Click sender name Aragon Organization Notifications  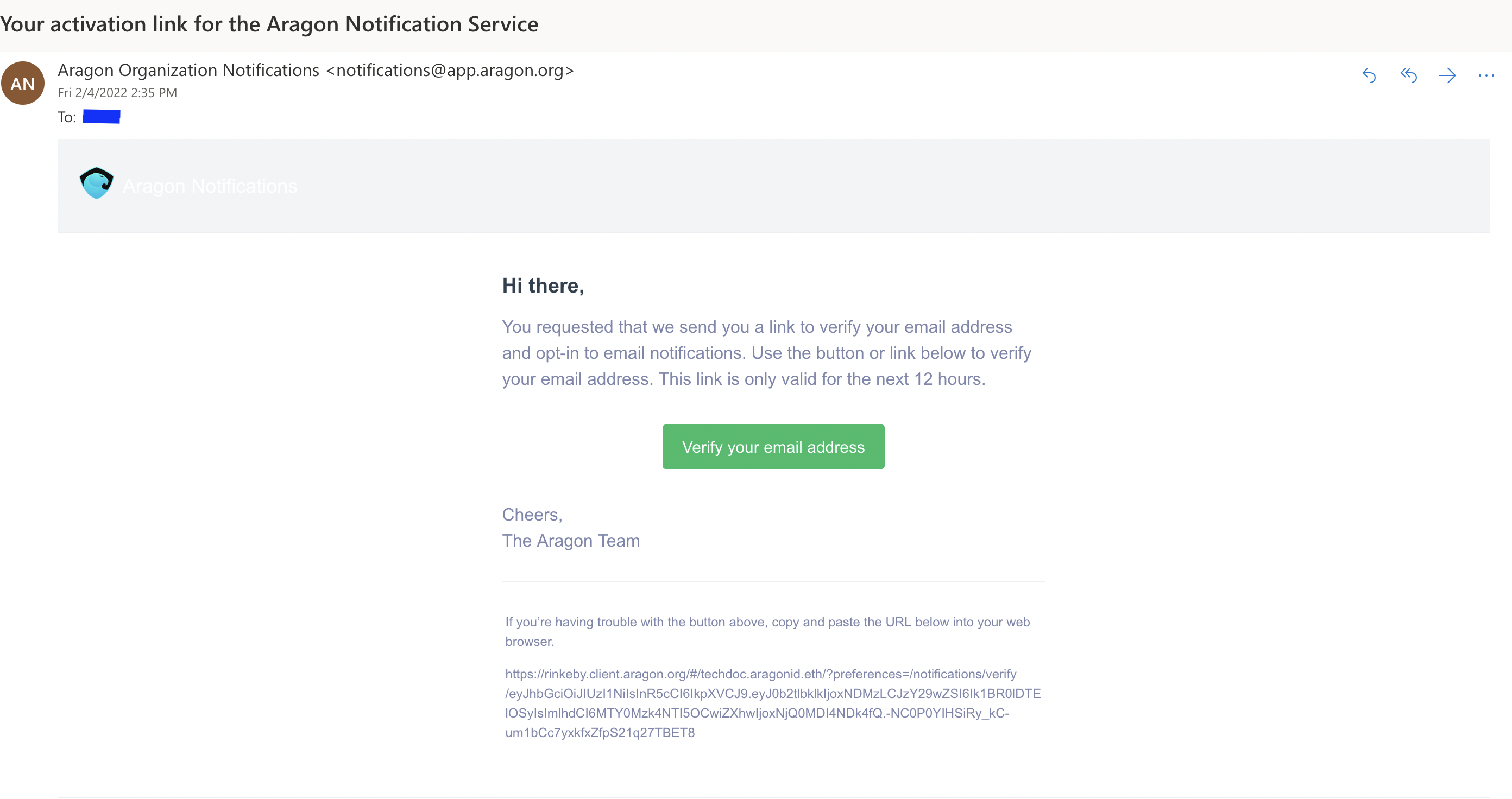coord(188,71)
